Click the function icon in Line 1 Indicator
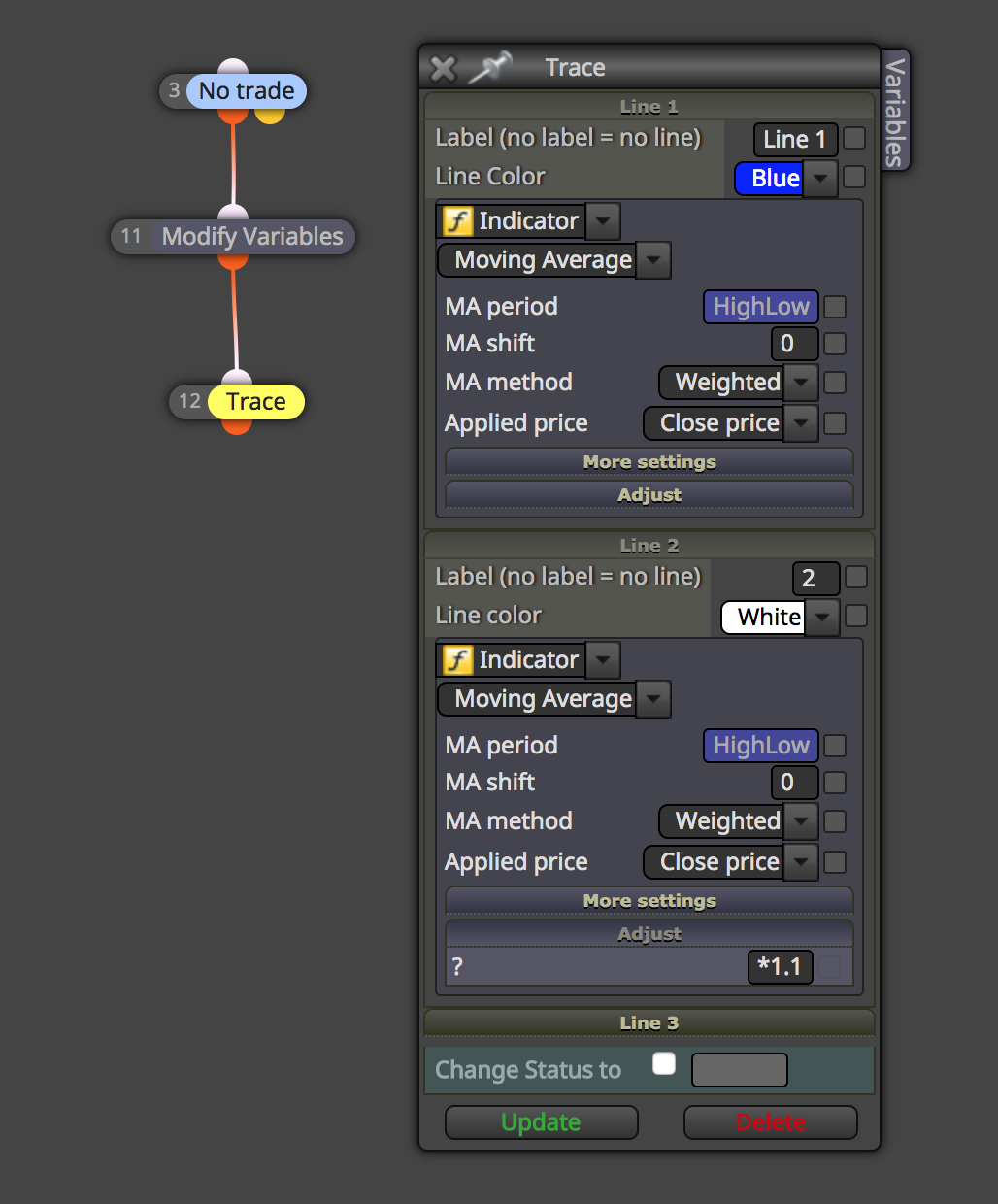 [457, 221]
